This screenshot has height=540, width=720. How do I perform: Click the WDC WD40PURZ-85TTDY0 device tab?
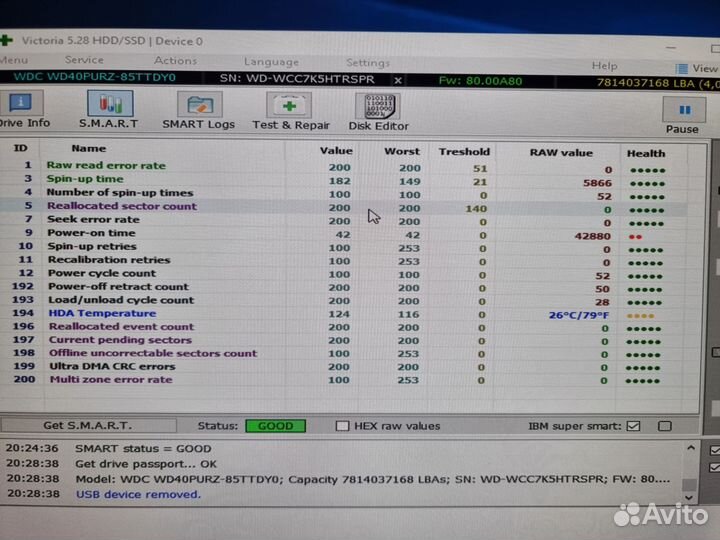(x=95, y=77)
